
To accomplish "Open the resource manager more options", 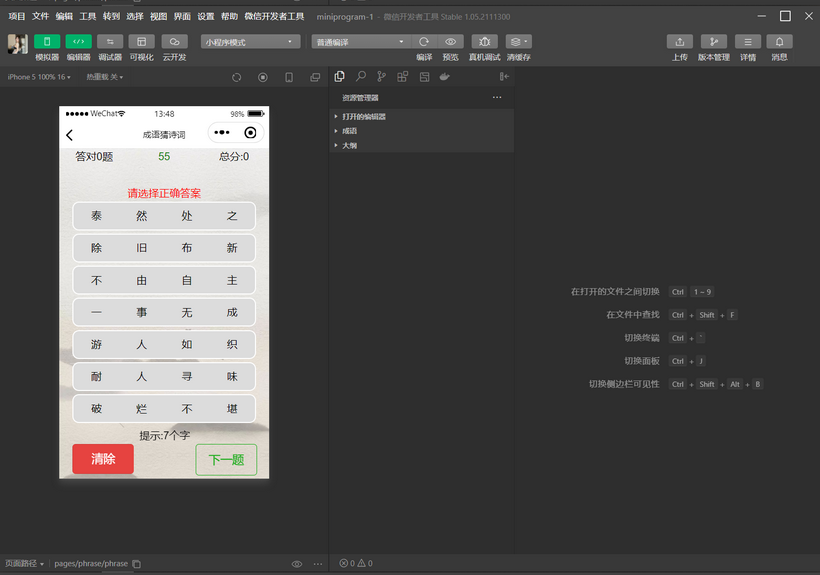I will [497, 97].
